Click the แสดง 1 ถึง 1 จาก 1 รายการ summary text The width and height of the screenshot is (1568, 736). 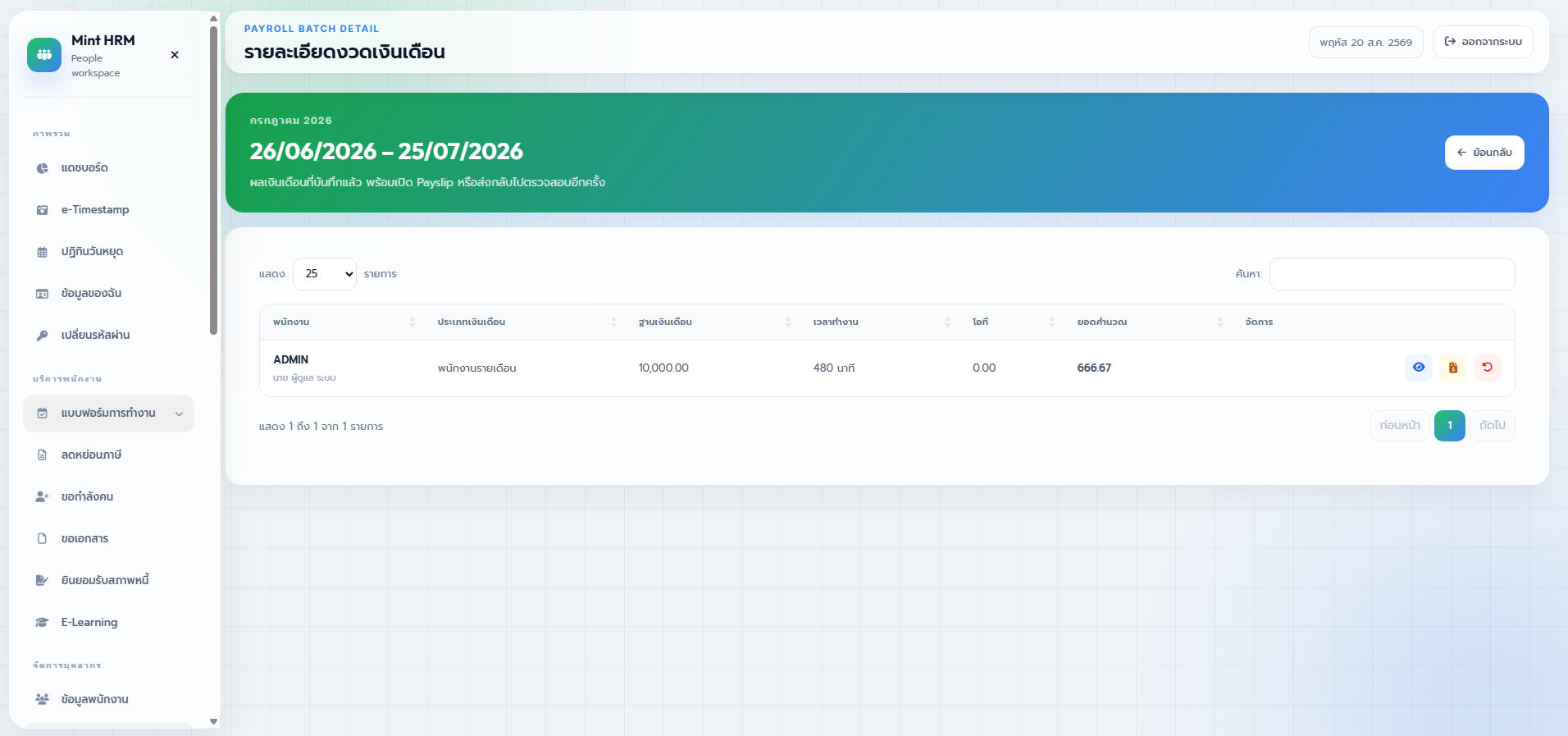(321, 427)
